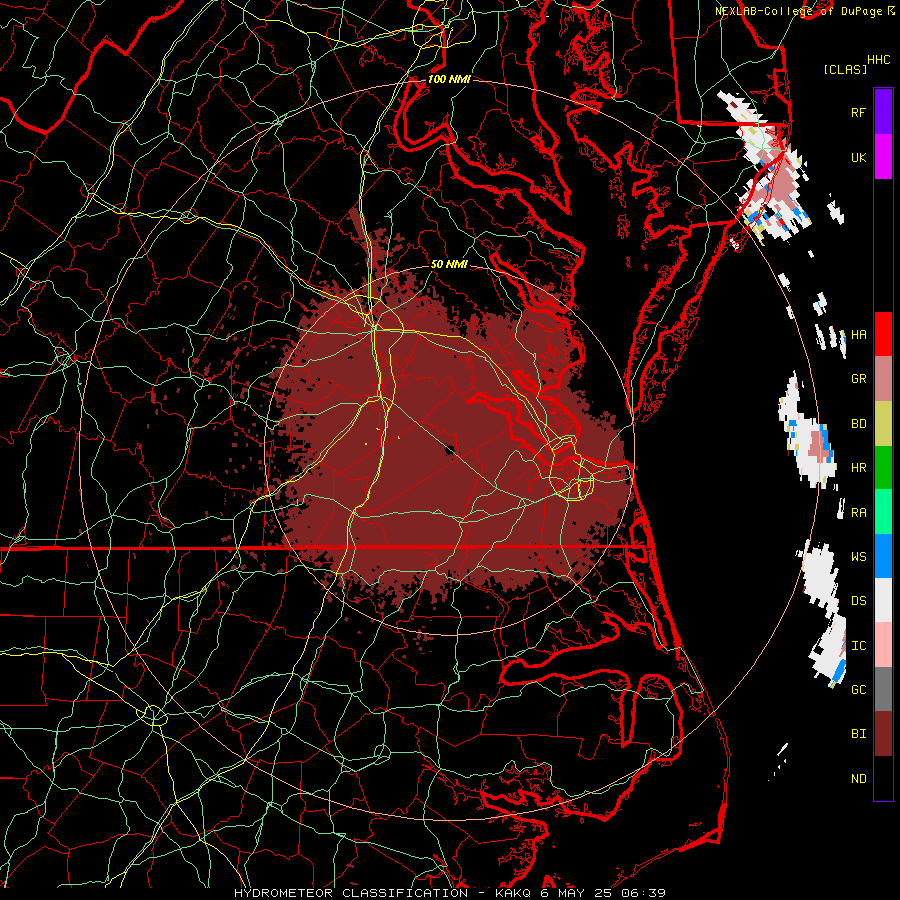Click the 'GR' legend label
Viewport: 900px width, 900px height.
click(858, 379)
